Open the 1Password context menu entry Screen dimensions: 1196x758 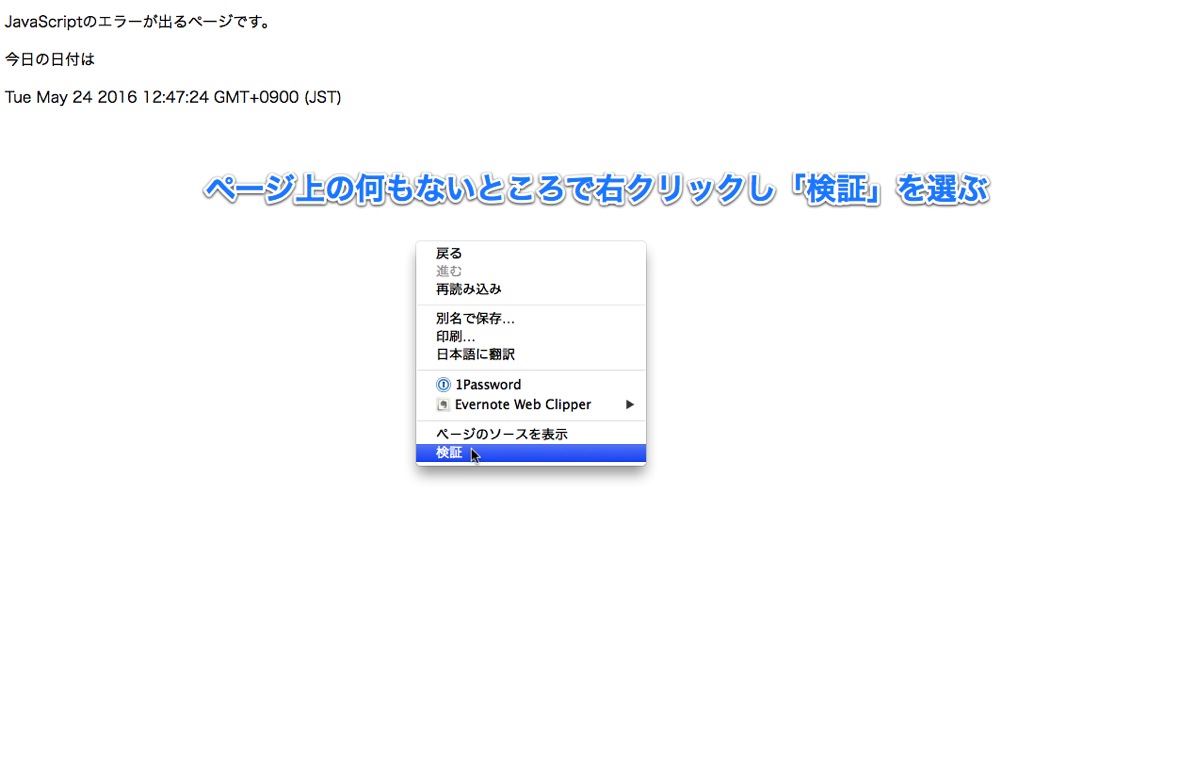pyautogui.click(x=531, y=384)
